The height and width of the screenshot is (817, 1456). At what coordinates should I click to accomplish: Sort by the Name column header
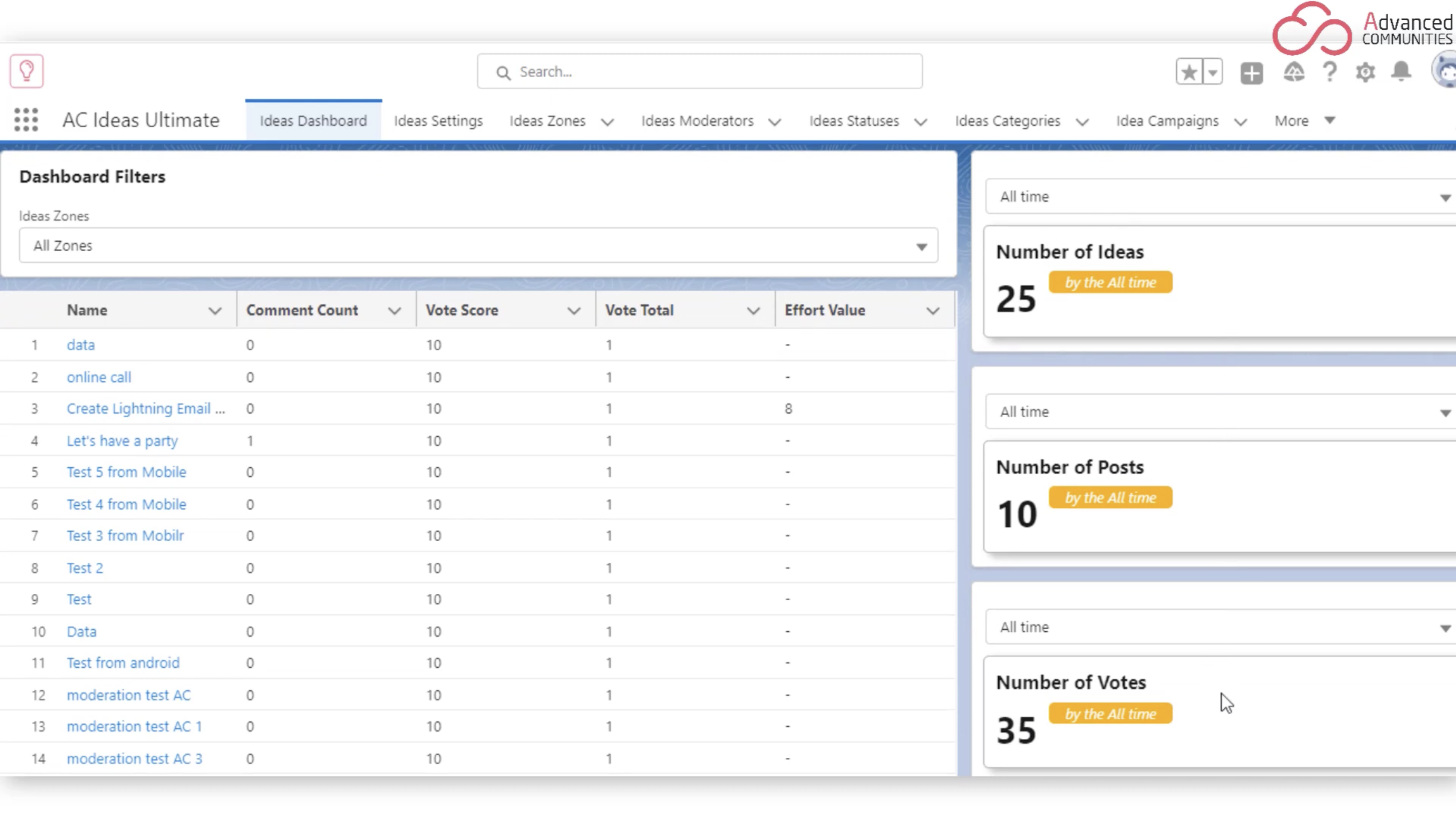coord(87,310)
